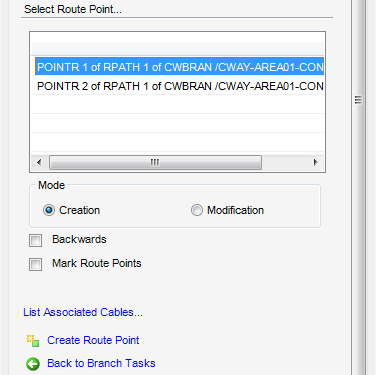Select the Modification mode radio button

coord(197,210)
